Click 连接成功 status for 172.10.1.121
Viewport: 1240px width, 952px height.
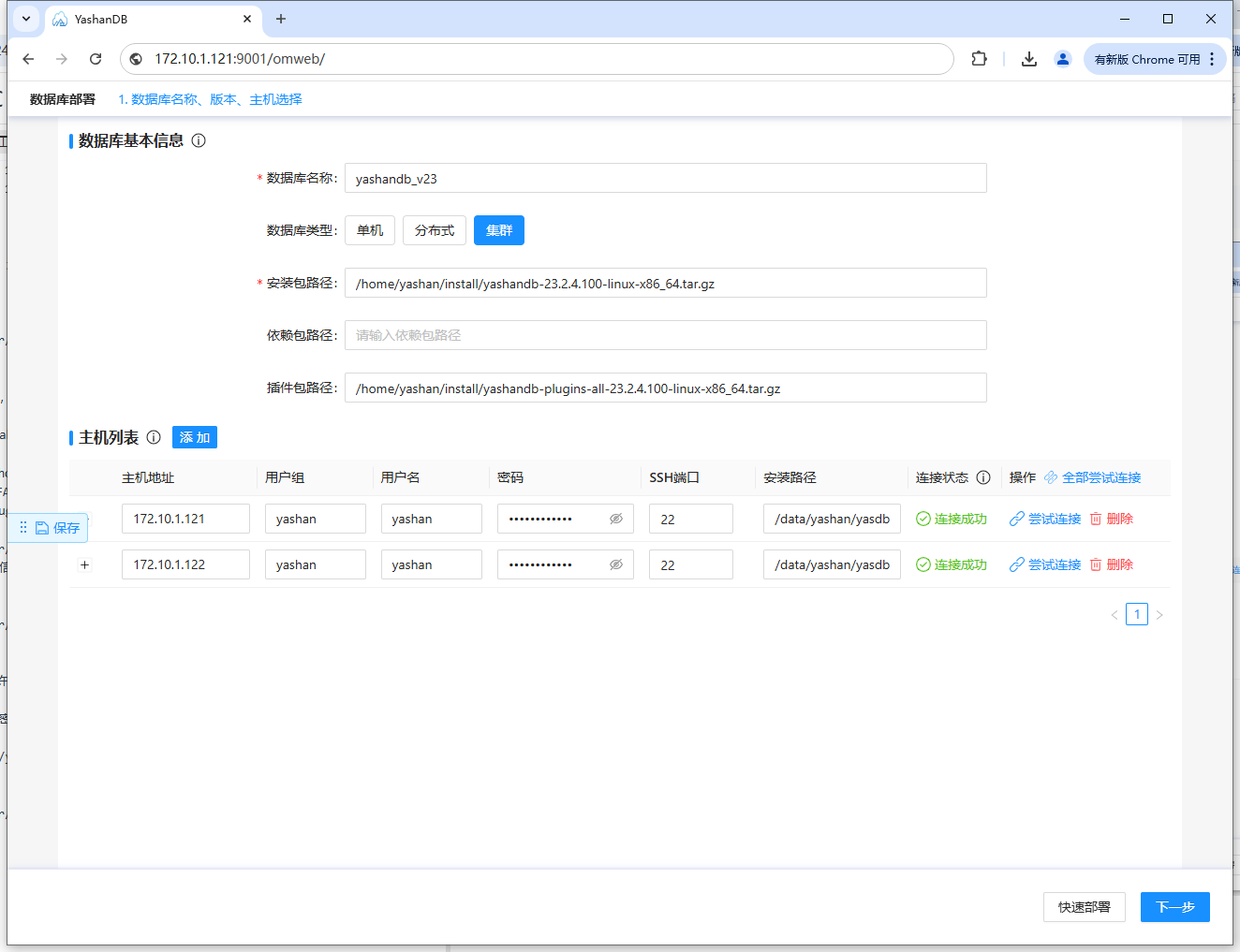point(952,519)
